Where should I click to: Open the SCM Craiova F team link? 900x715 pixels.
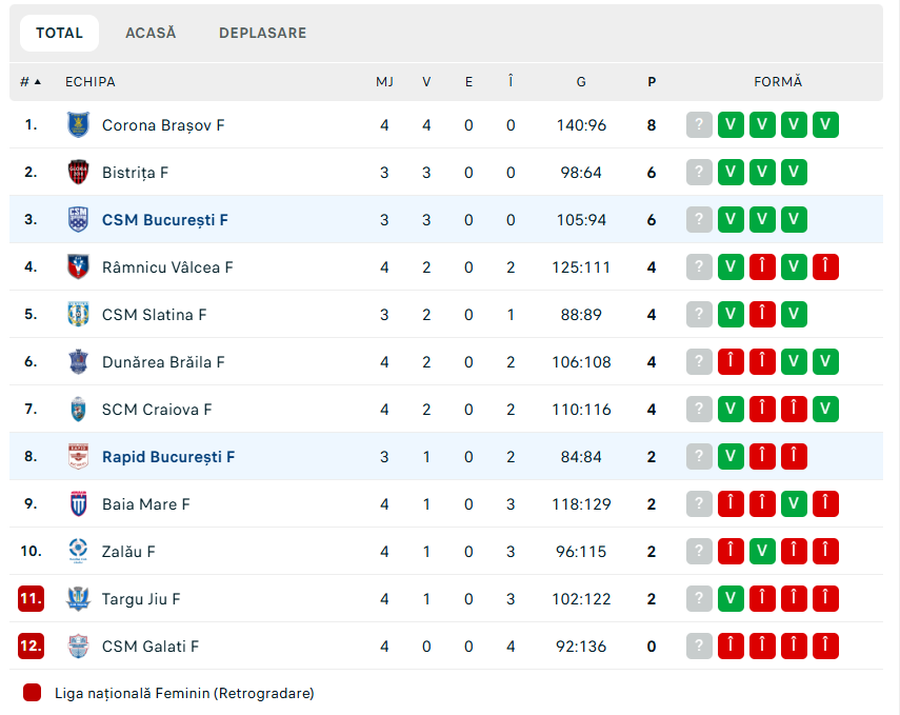pos(157,409)
